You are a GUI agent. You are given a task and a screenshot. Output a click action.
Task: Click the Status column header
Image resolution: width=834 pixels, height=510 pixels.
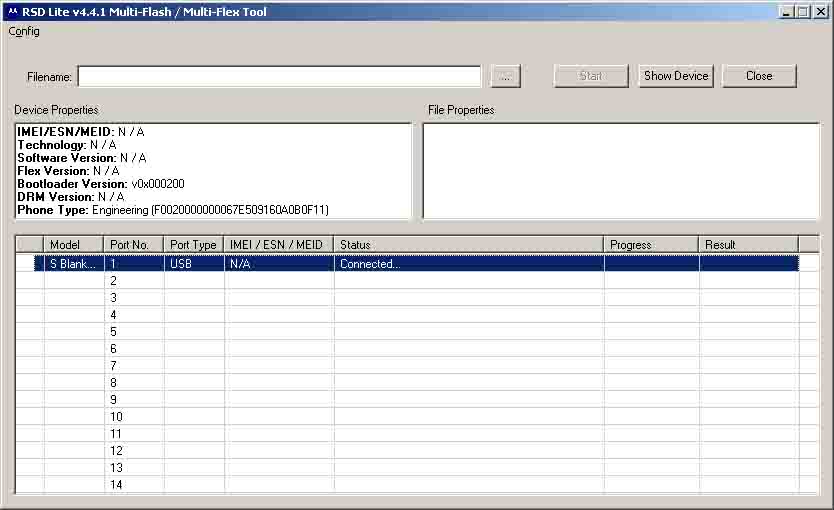pos(469,245)
